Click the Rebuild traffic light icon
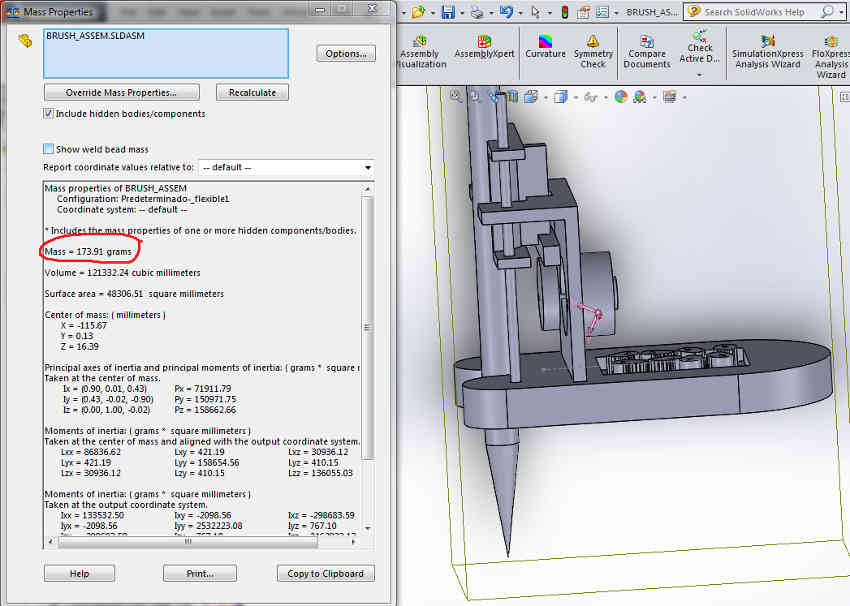850x606 pixels. [x=564, y=12]
